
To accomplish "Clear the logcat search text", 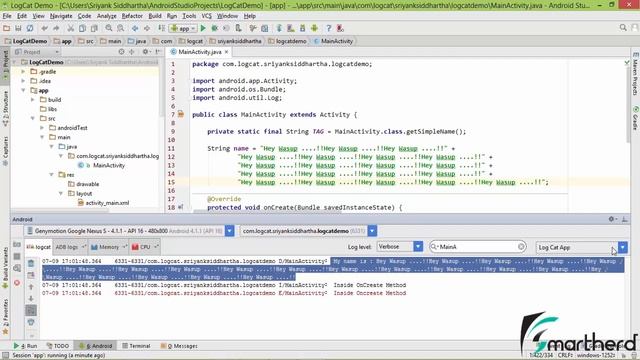I will tap(521, 247).
